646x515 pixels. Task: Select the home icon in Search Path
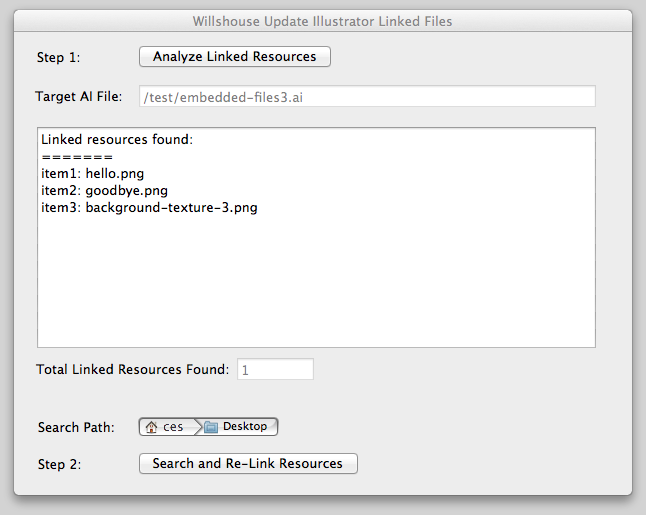151,427
